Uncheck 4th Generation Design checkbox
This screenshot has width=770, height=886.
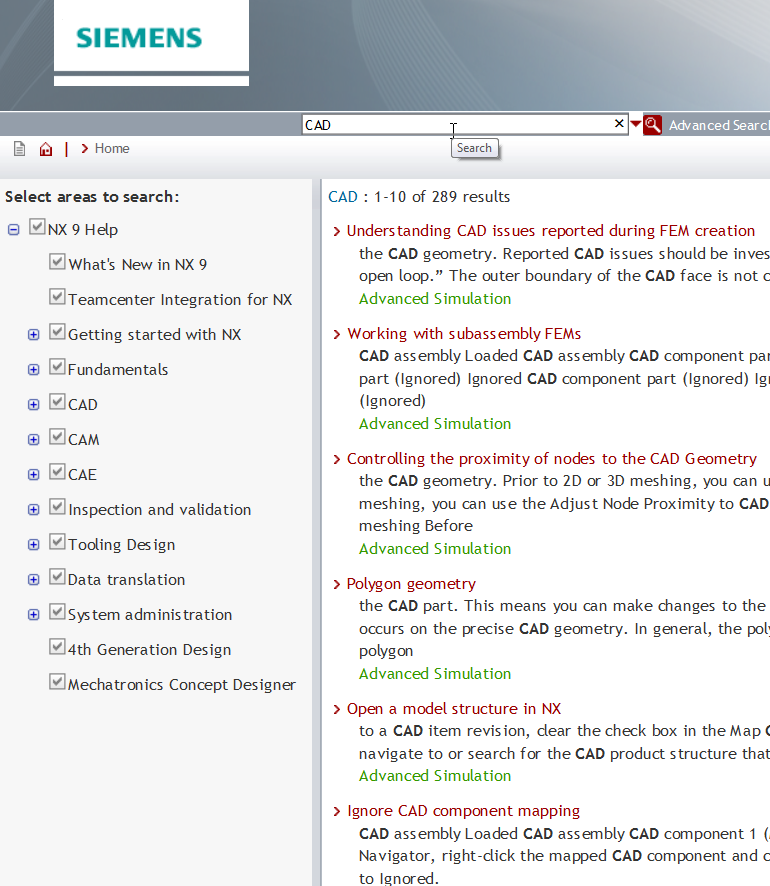tap(57, 647)
